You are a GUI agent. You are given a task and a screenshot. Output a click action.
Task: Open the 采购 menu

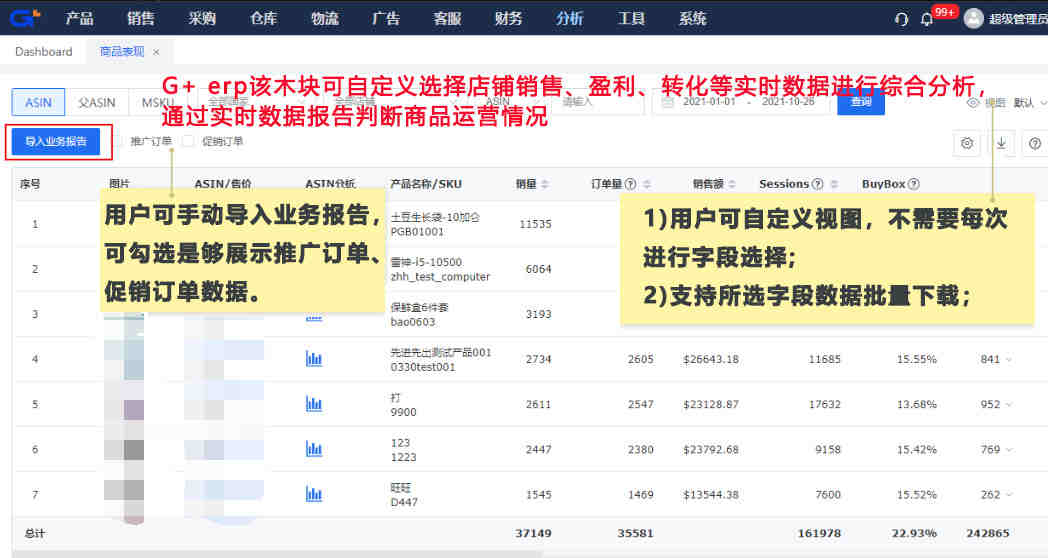coord(202,19)
